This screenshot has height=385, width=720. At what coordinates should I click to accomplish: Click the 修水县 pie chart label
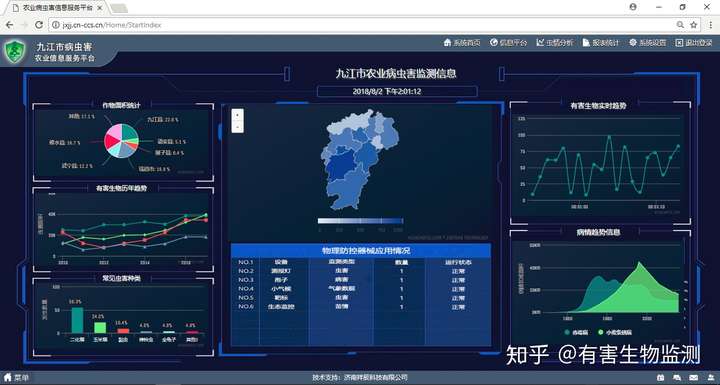pyautogui.click(x=65, y=143)
